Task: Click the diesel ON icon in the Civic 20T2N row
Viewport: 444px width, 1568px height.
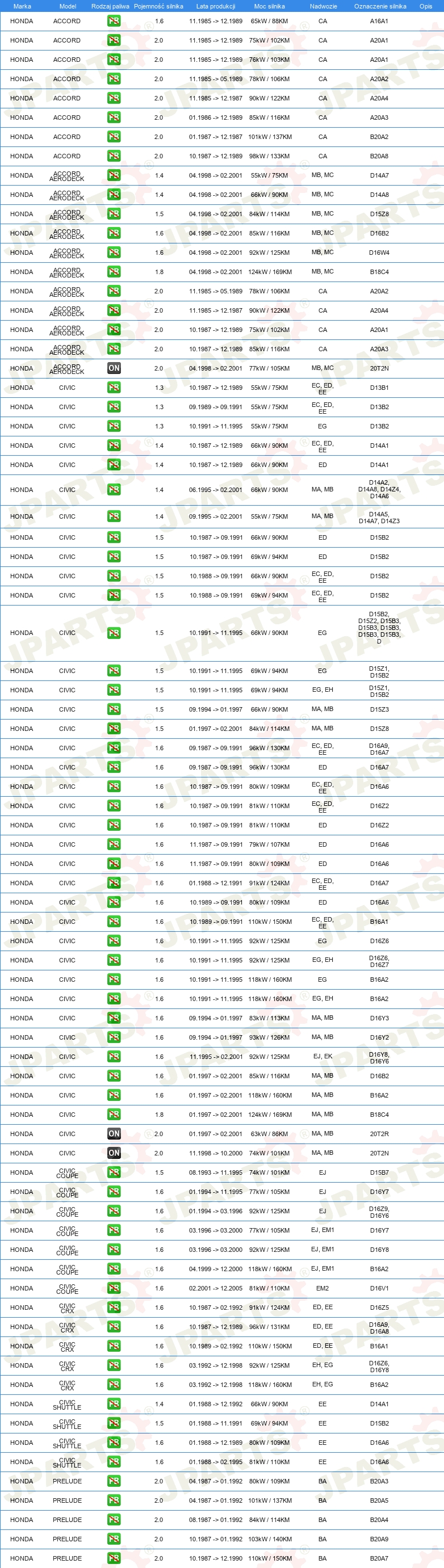Action: (x=114, y=1153)
